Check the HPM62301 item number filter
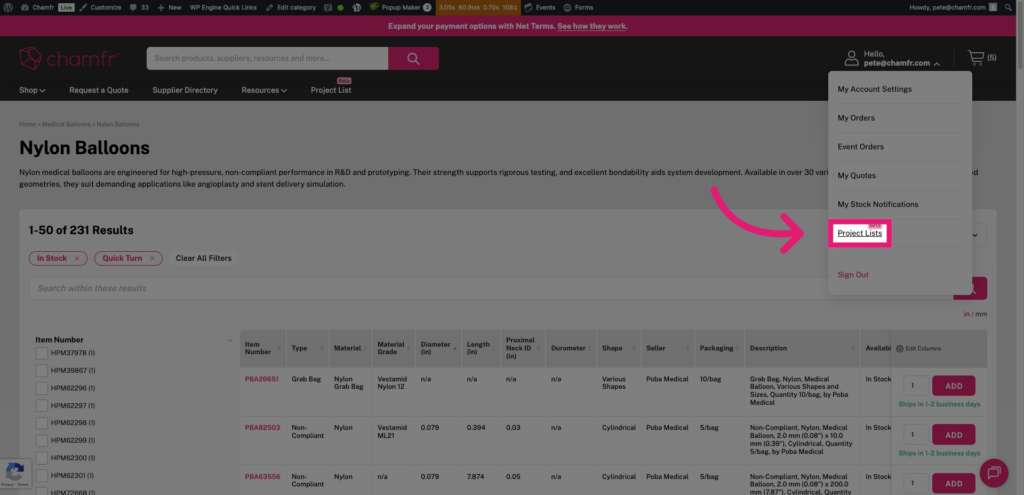The height and width of the screenshot is (495, 1024). click(42, 475)
